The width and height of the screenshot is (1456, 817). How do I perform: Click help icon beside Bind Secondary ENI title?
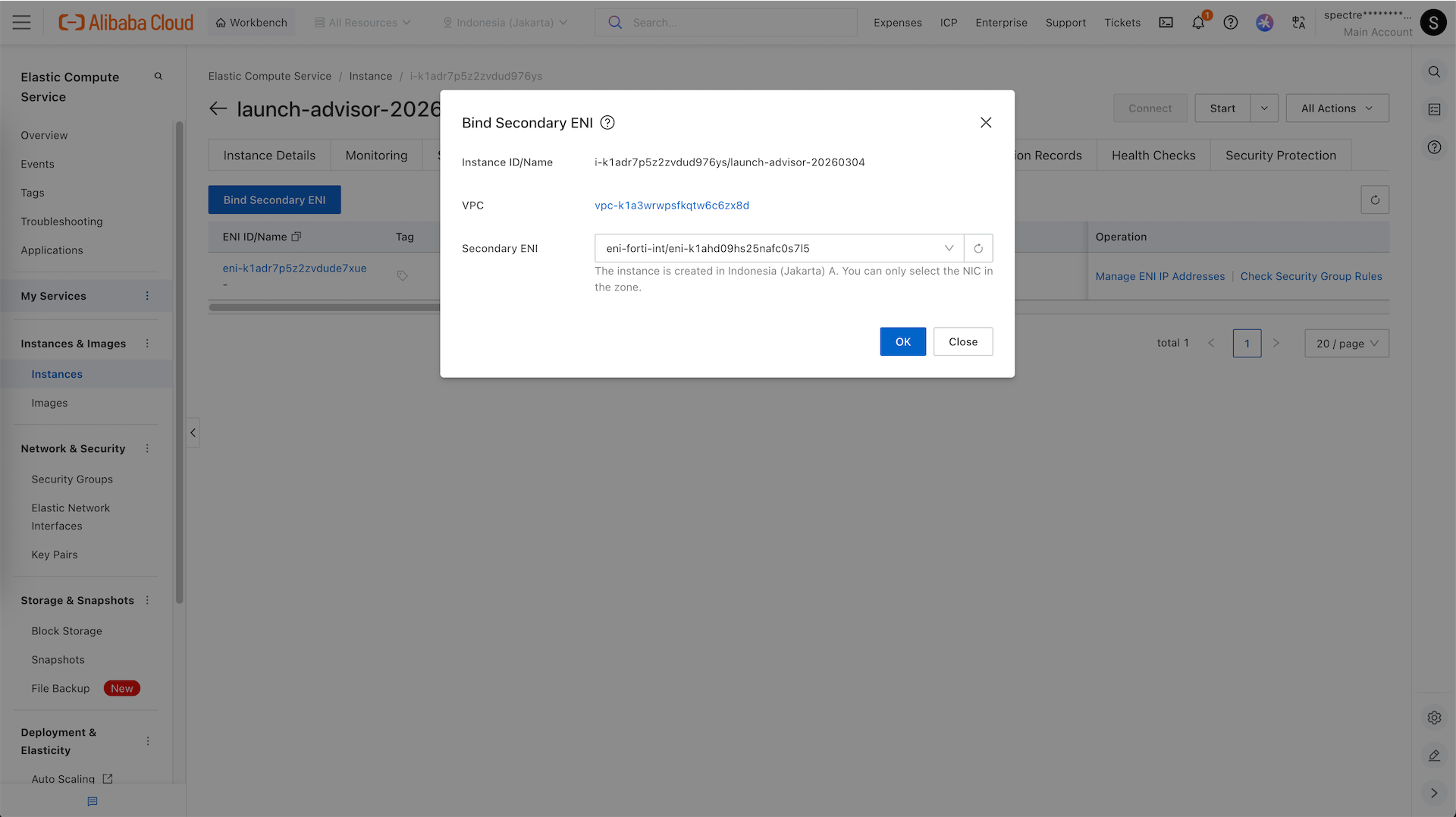coord(607,123)
